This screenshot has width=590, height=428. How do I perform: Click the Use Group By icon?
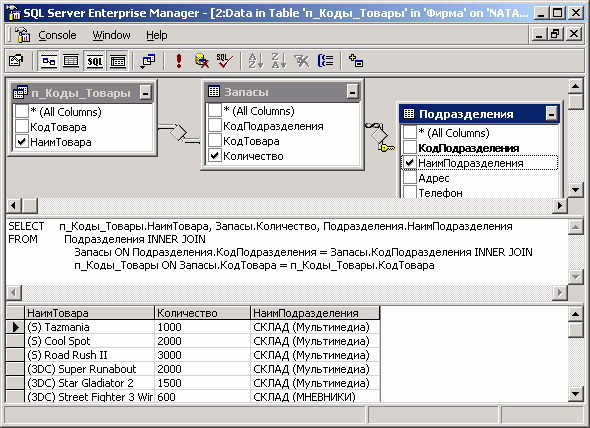point(325,61)
